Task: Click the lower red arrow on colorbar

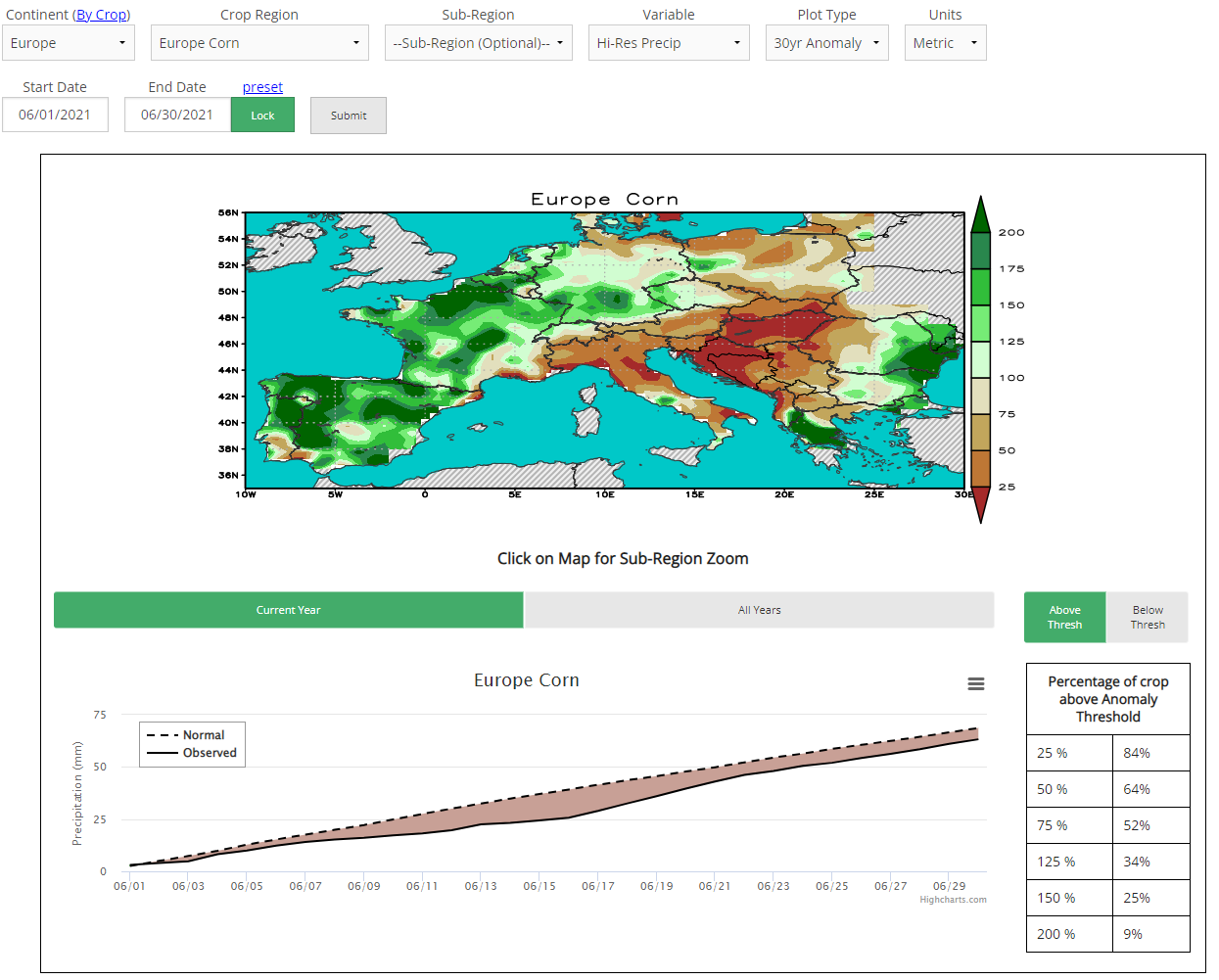Action: [x=980, y=503]
